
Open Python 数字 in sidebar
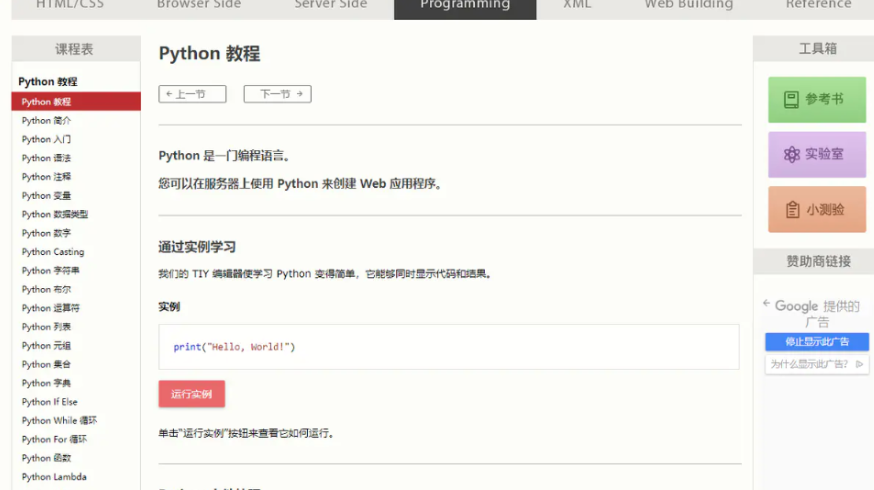point(46,233)
